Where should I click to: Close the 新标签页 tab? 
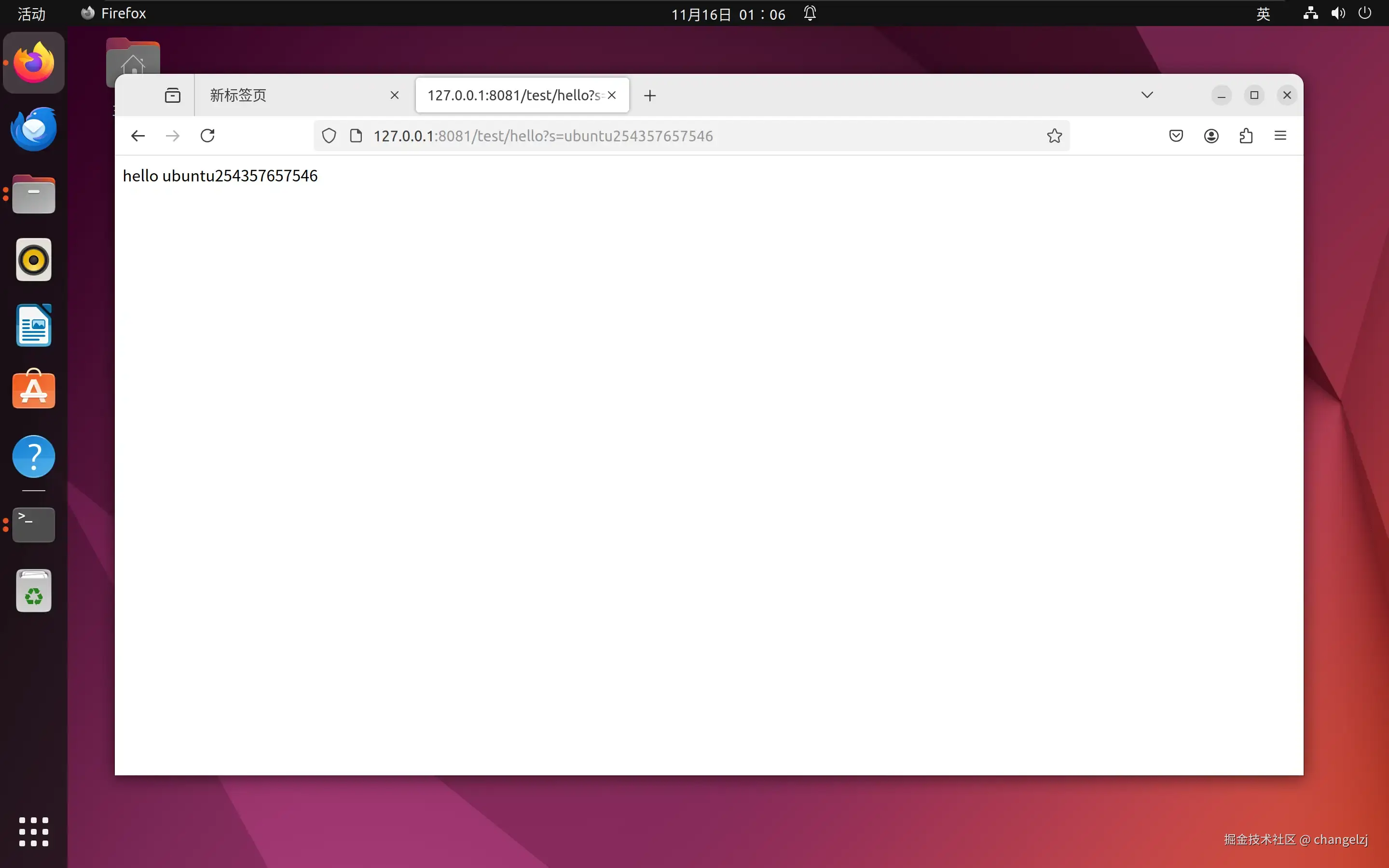[394, 96]
